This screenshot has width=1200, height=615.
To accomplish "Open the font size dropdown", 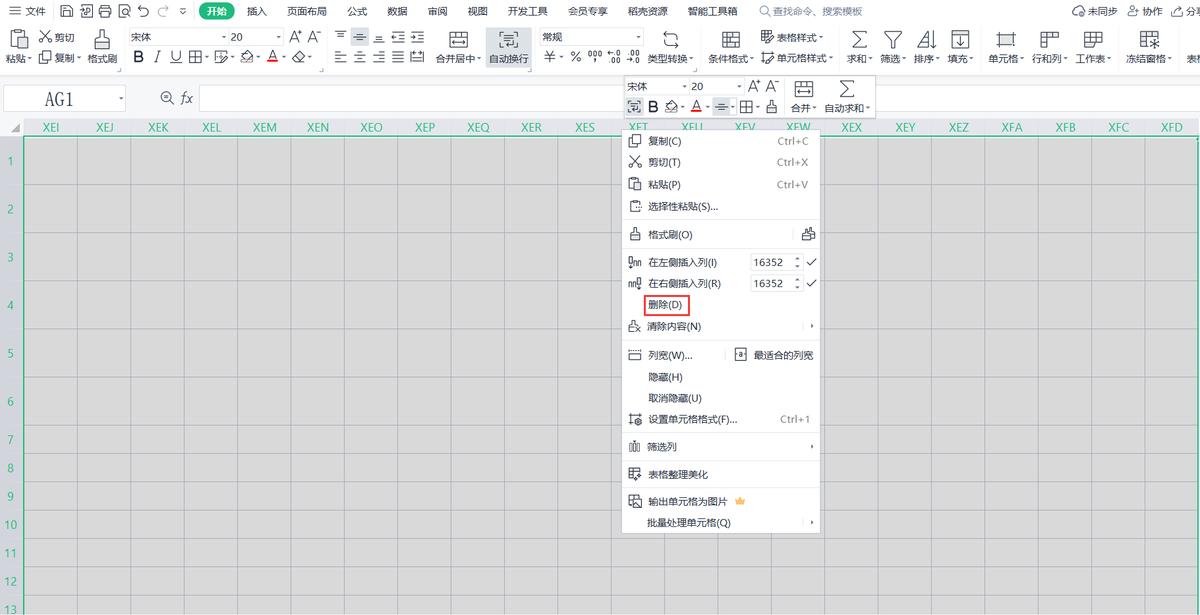I will (x=279, y=35).
